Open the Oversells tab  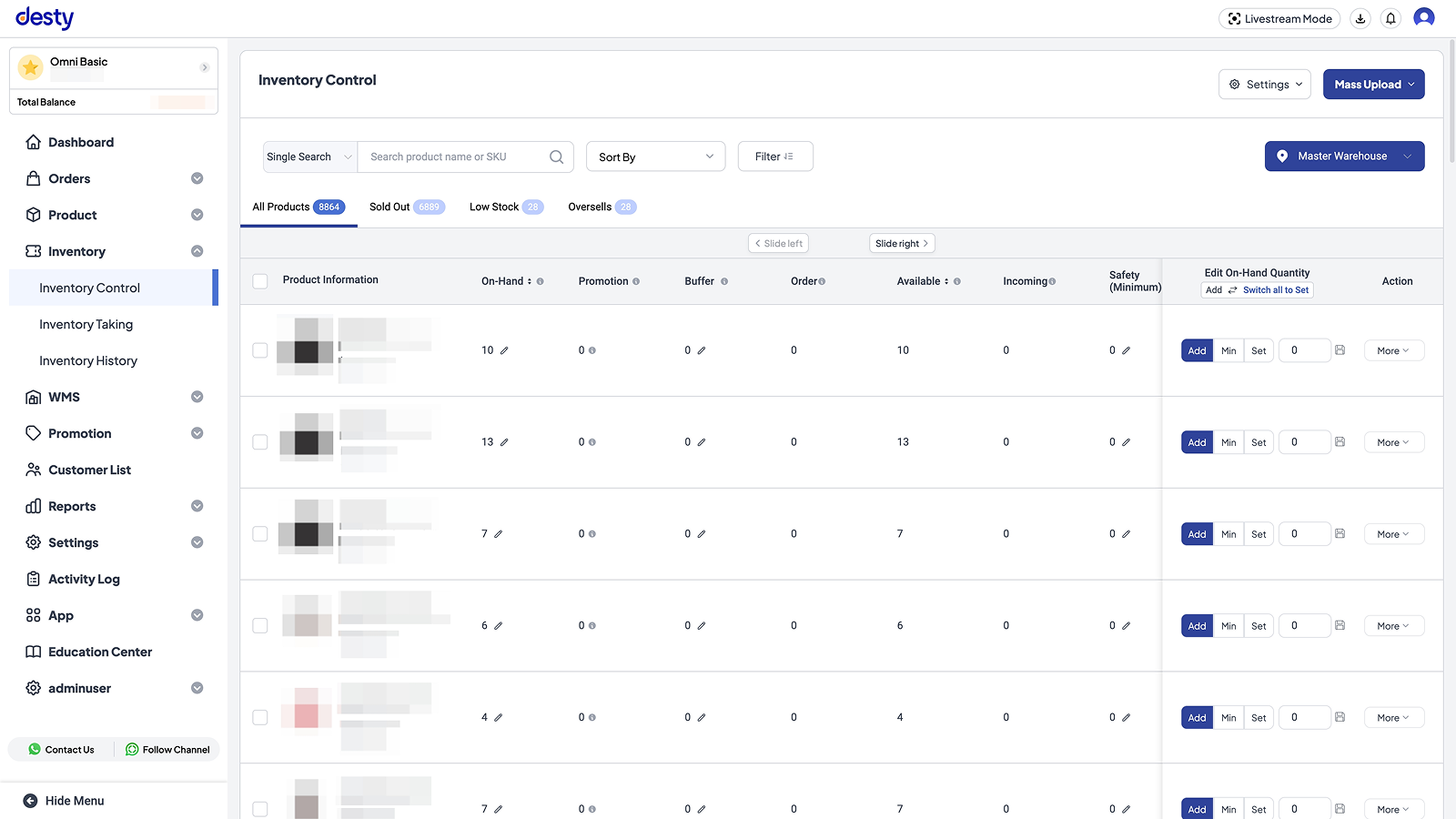click(x=590, y=207)
